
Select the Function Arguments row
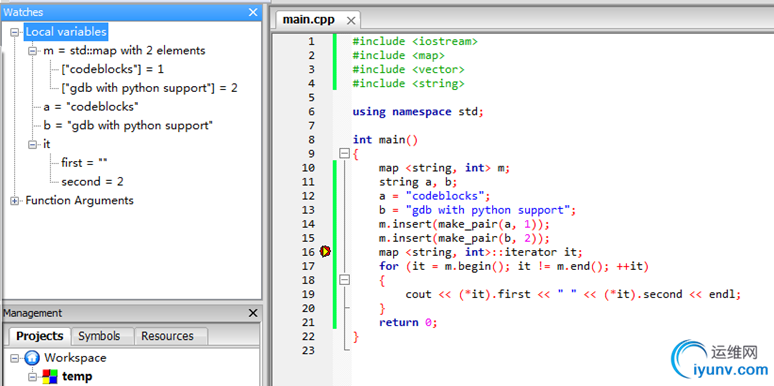[79, 200]
